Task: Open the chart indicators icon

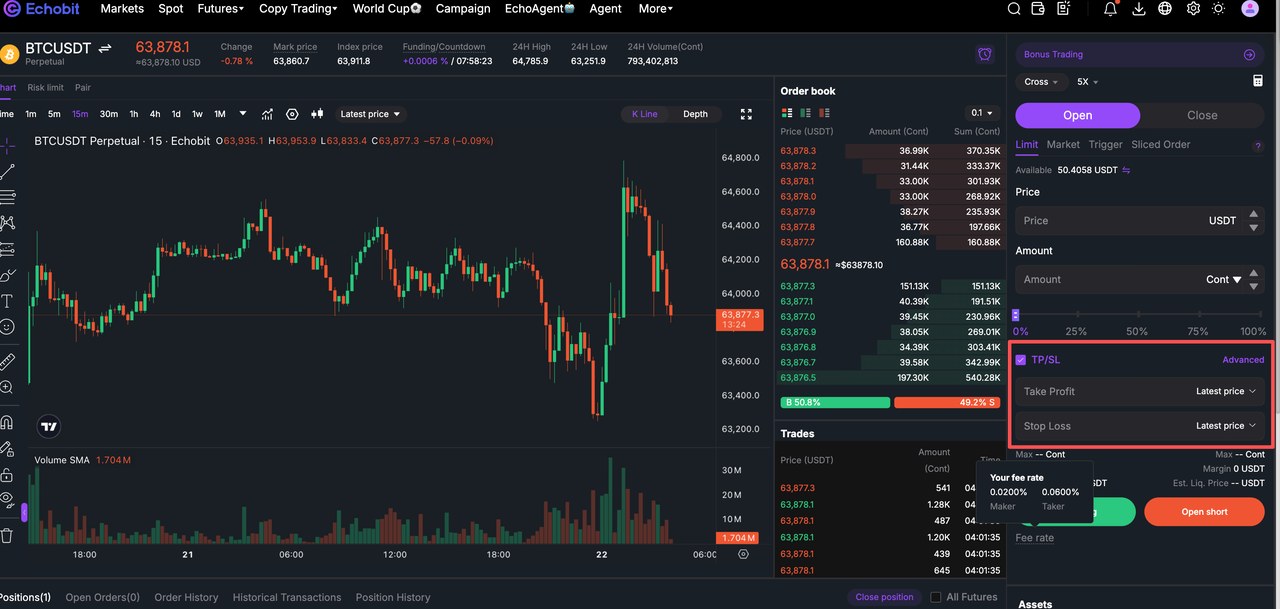Action: [268, 114]
